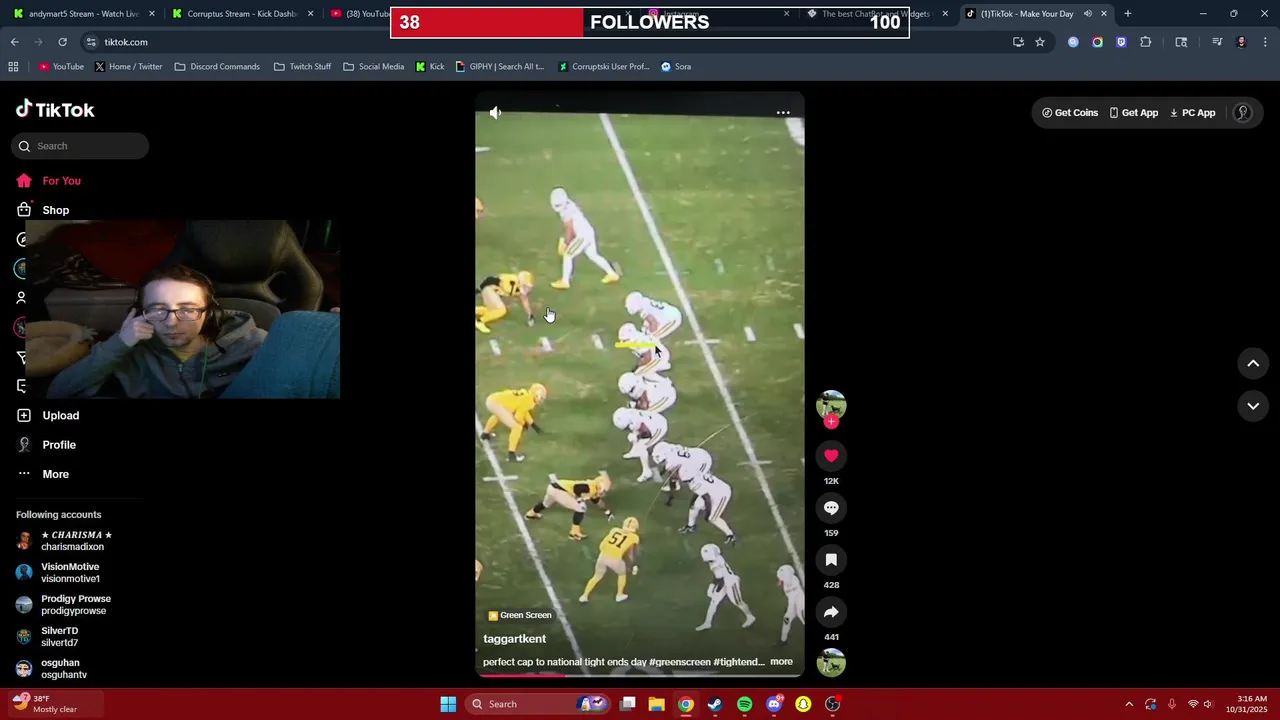Show hidden system tray icons
Viewport: 1280px width, 720px height.
tap(1129, 704)
